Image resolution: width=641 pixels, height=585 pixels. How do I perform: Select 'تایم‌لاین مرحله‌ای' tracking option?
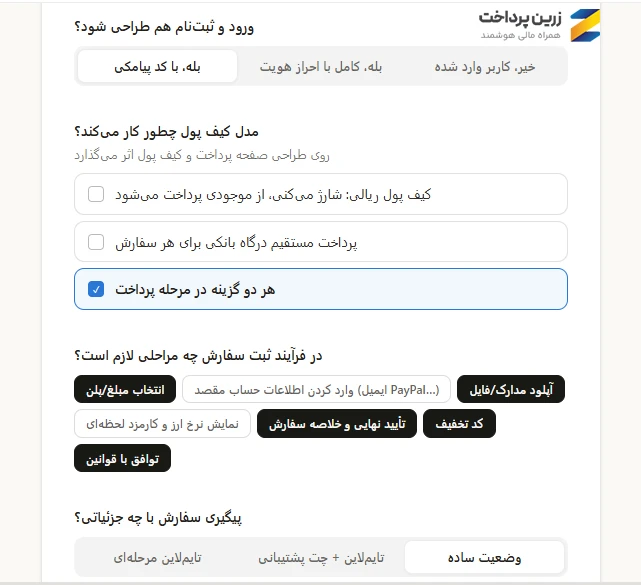157,558
